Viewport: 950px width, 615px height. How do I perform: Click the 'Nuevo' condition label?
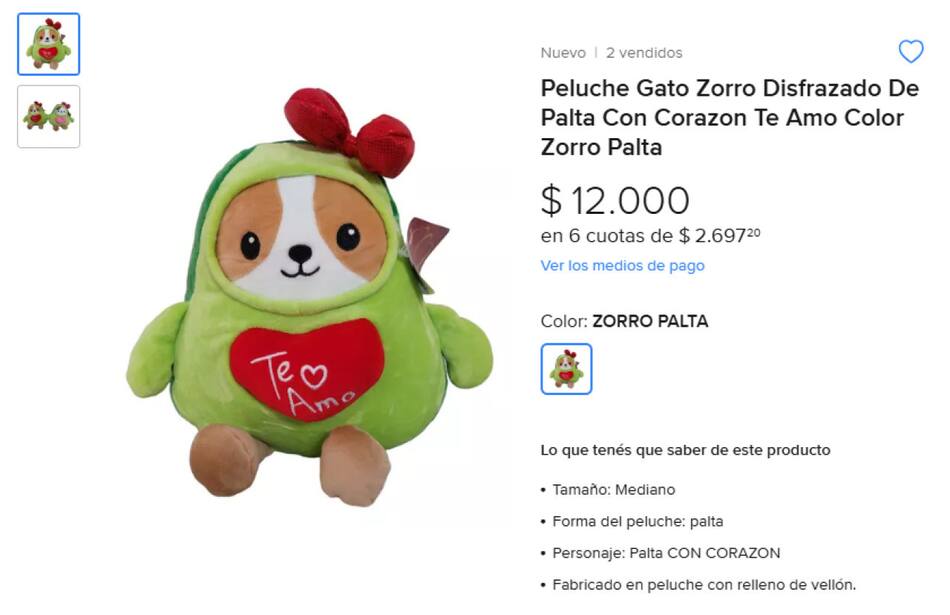pos(563,53)
